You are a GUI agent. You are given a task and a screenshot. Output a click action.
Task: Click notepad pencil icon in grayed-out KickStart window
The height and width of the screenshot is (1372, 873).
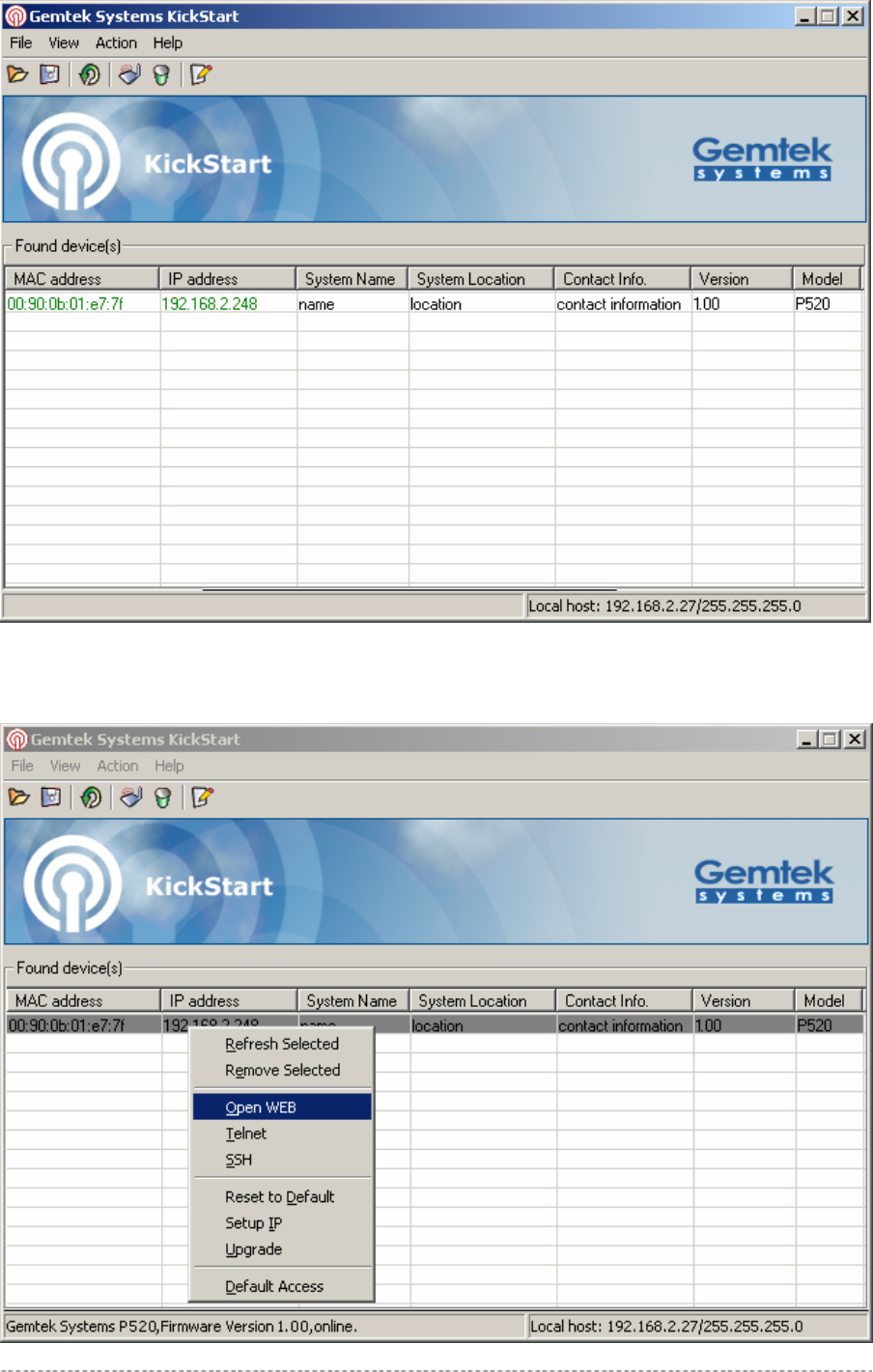203,797
